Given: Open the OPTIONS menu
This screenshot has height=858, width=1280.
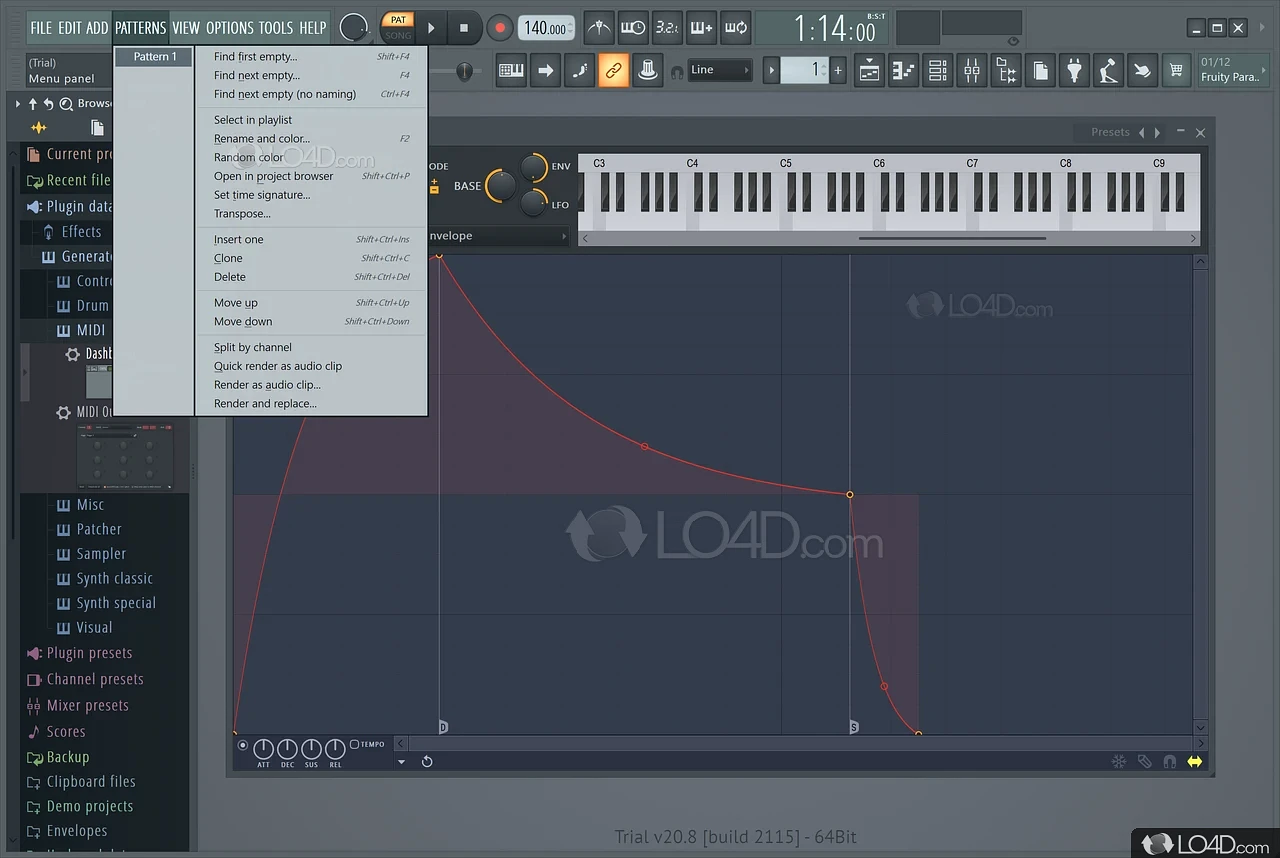Looking at the screenshot, I should (x=230, y=28).
